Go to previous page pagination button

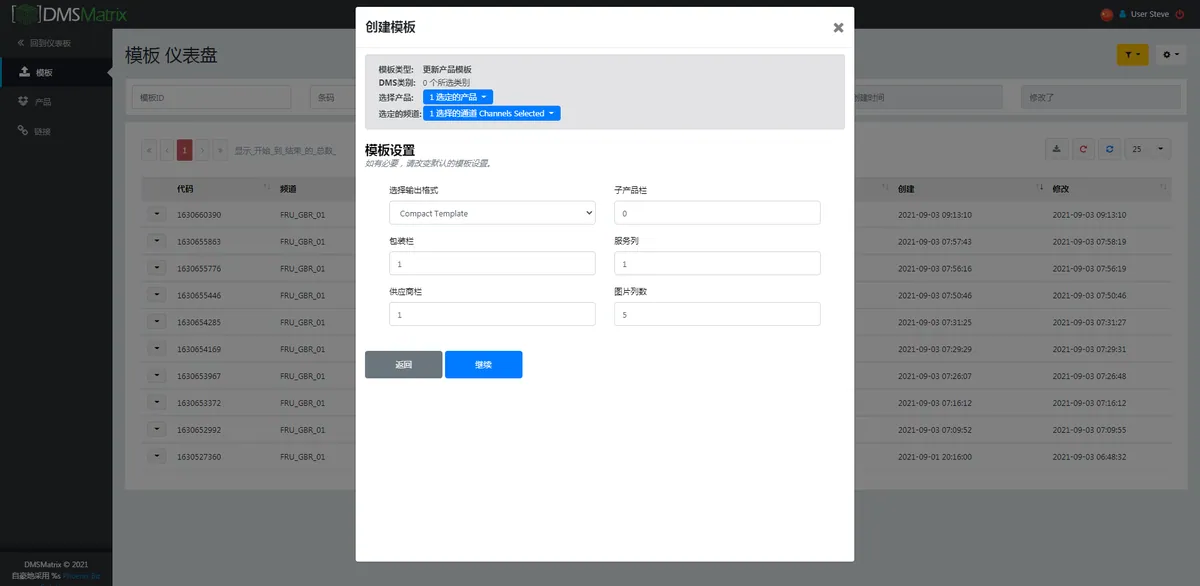click(x=167, y=150)
